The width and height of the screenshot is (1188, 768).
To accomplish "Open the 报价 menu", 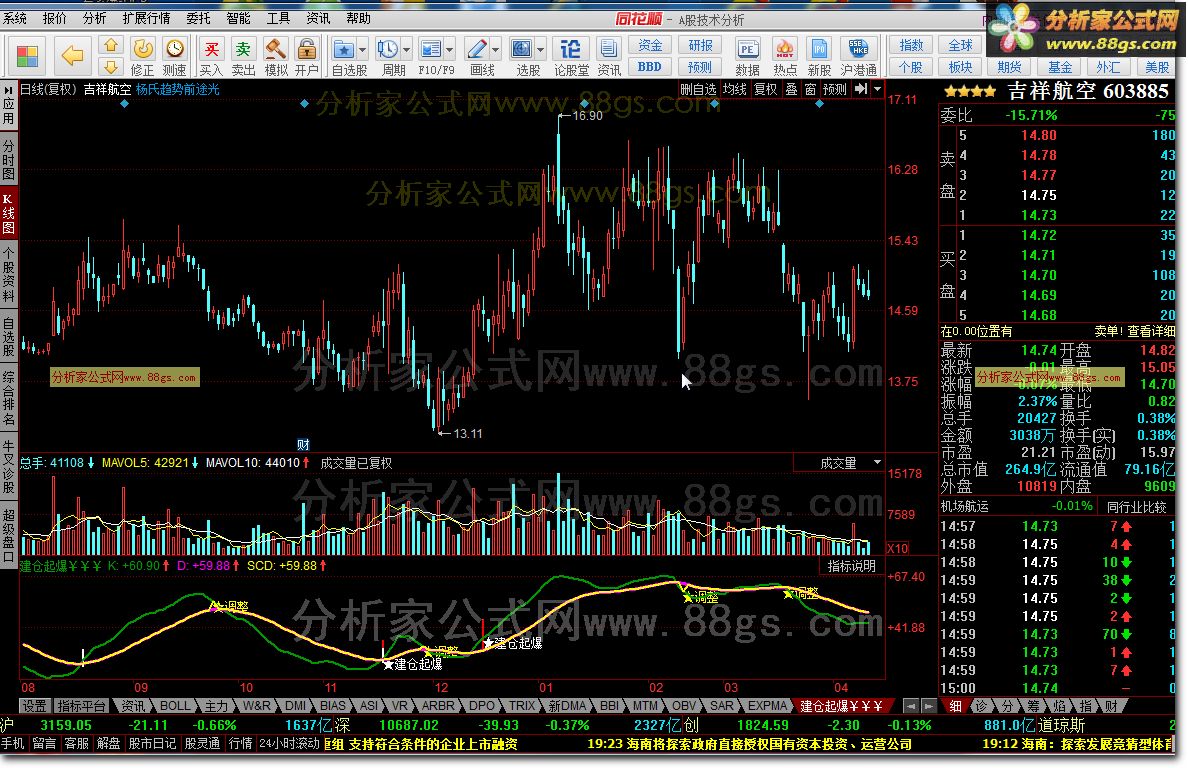I will [x=55, y=18].
